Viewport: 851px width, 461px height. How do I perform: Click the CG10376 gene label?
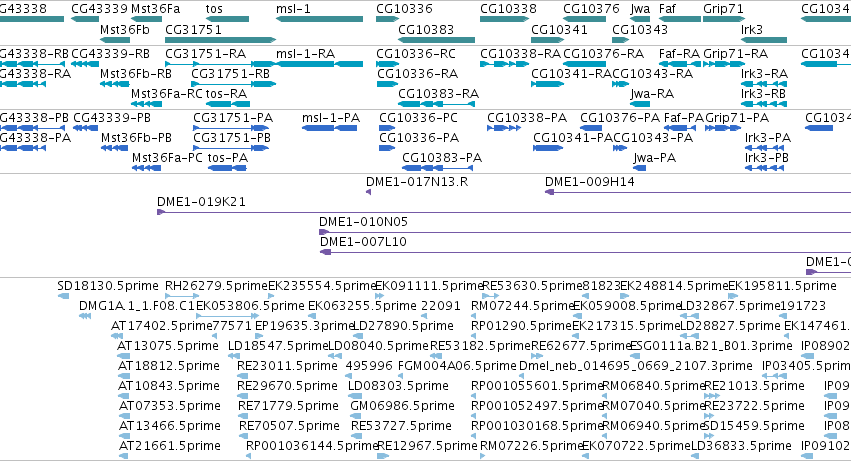(x=591, y=9)
